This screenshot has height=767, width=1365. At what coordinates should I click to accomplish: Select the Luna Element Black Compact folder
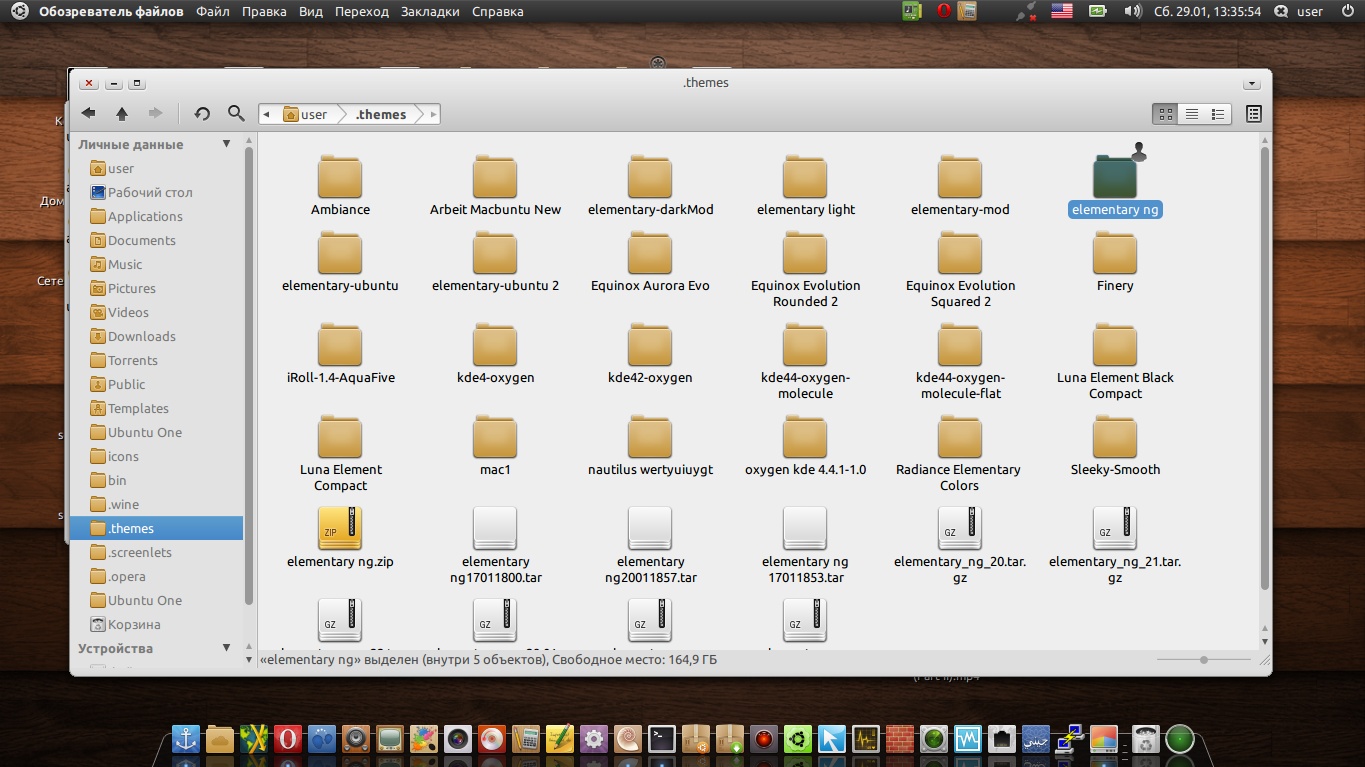1115,362
